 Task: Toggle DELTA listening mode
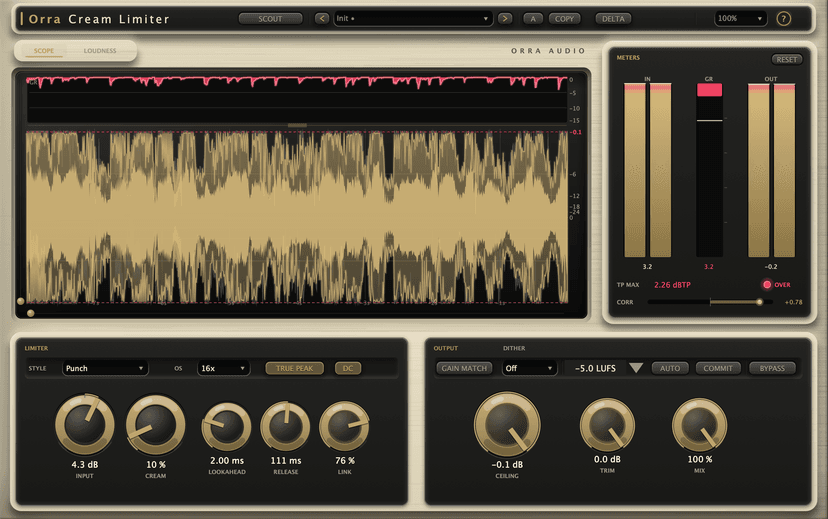pyautogui.click(x=613, y=18)
